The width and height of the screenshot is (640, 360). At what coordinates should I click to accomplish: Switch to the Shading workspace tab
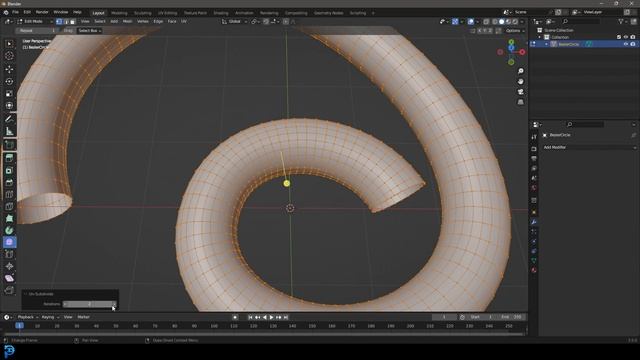tap(221, 13)
